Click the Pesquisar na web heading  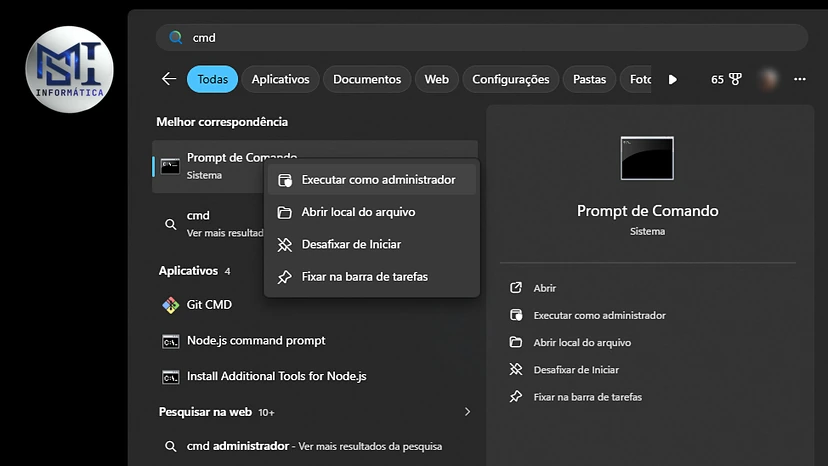[205, 412]
